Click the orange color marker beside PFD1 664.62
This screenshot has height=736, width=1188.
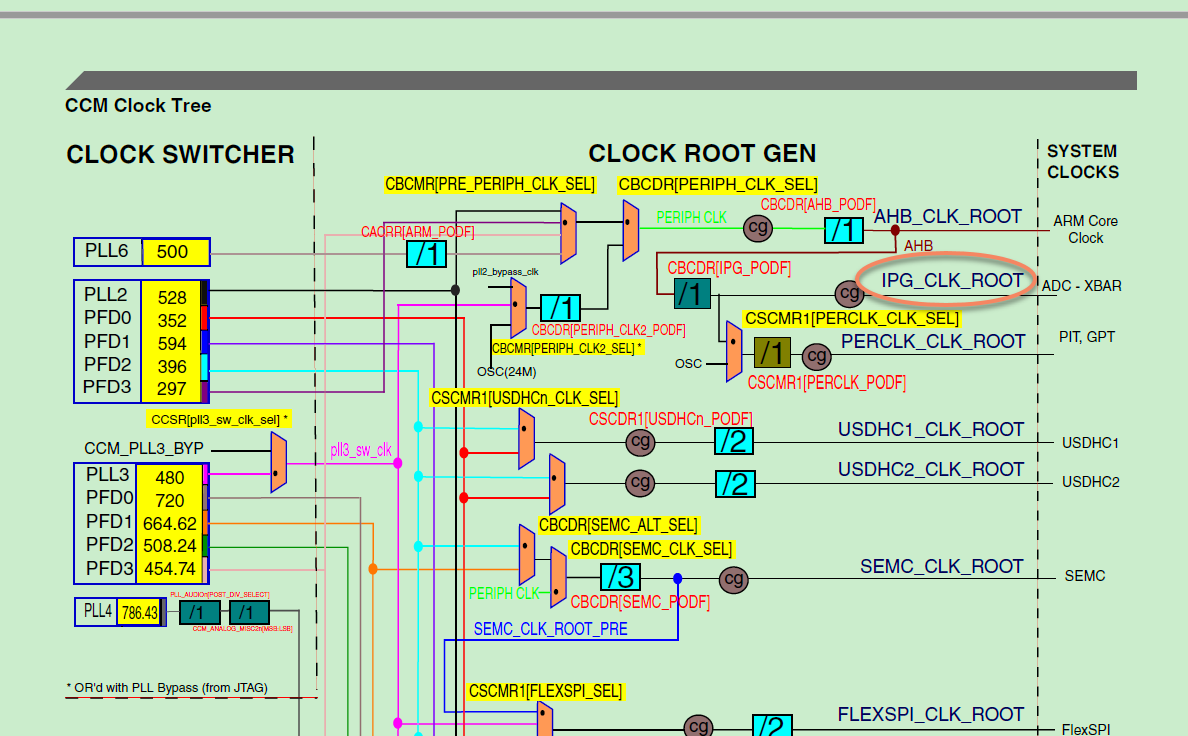pyautogui.click(x=205, y=522)
